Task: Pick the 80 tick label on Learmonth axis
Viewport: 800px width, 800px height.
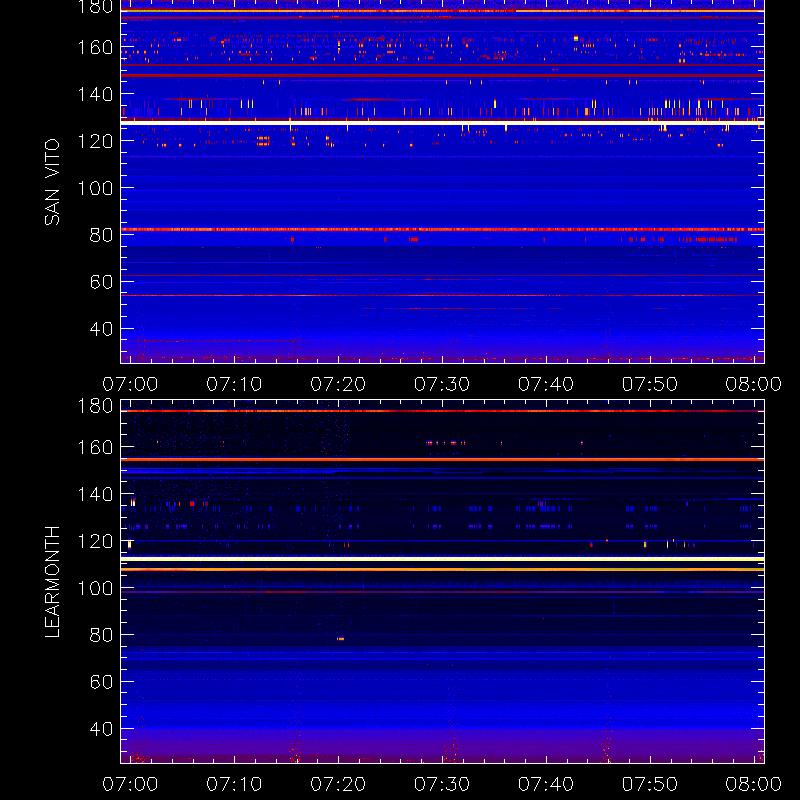Action: (x=101, y=635)
